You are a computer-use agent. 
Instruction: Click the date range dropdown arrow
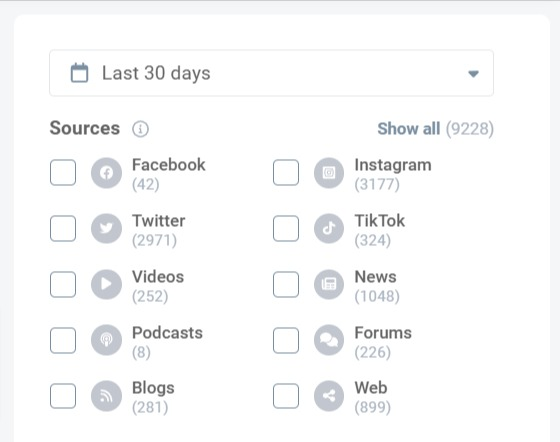coord(473,74)
